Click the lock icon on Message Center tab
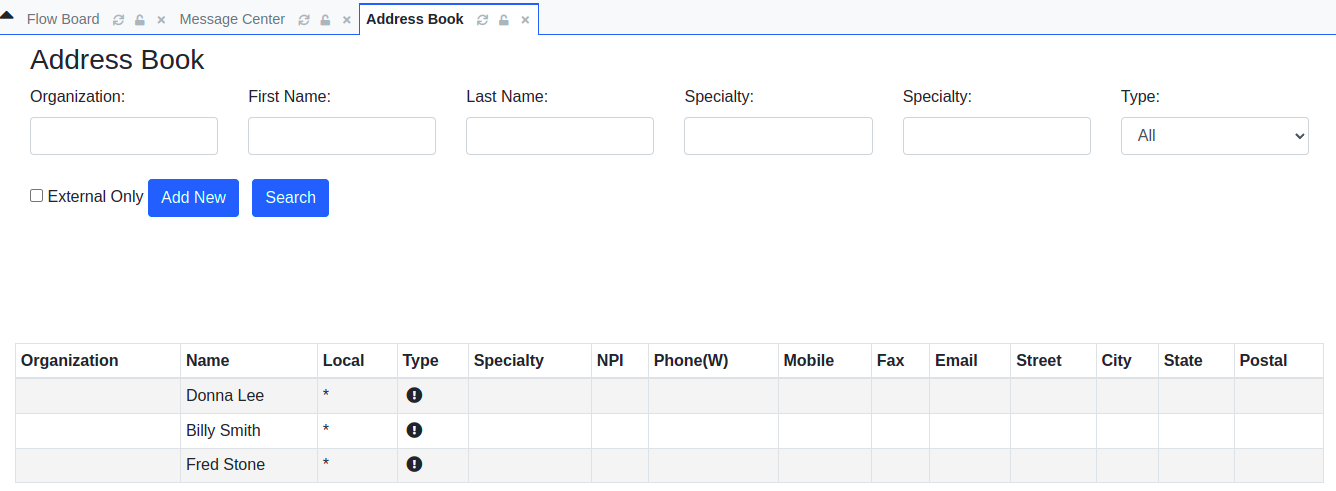 click(x=325, y=20)
